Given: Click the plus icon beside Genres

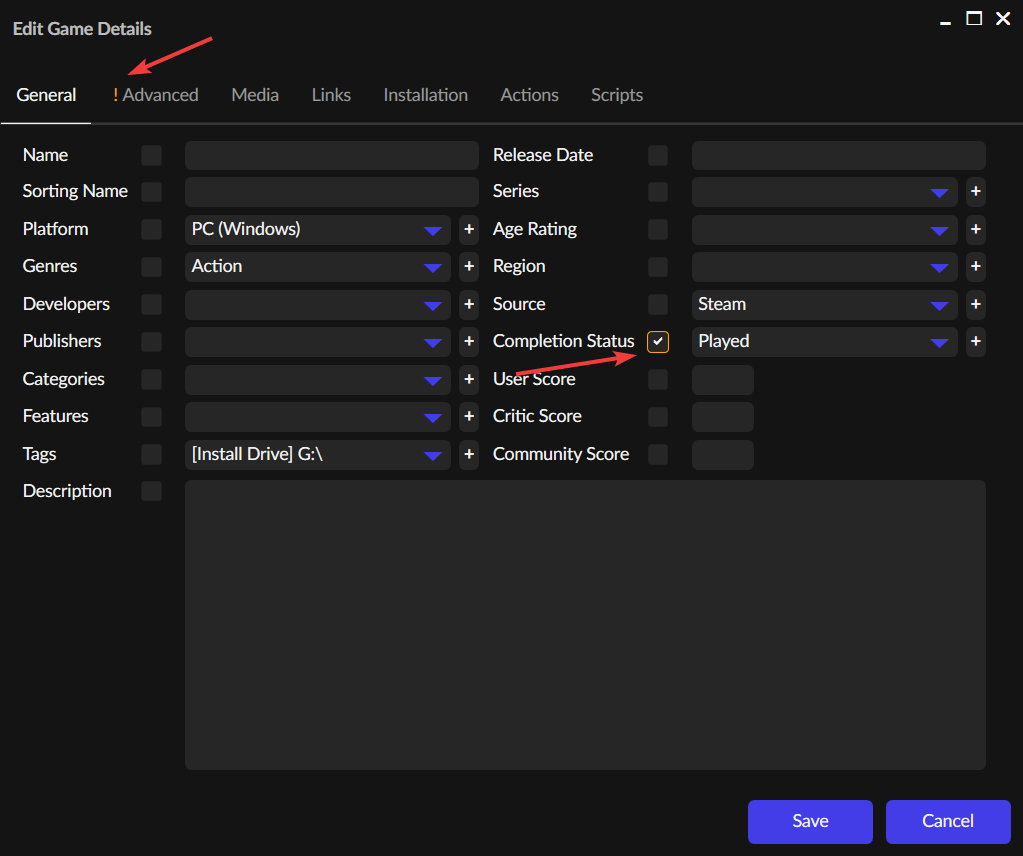Looking at the screenshot, I should [x=468, y=267].
